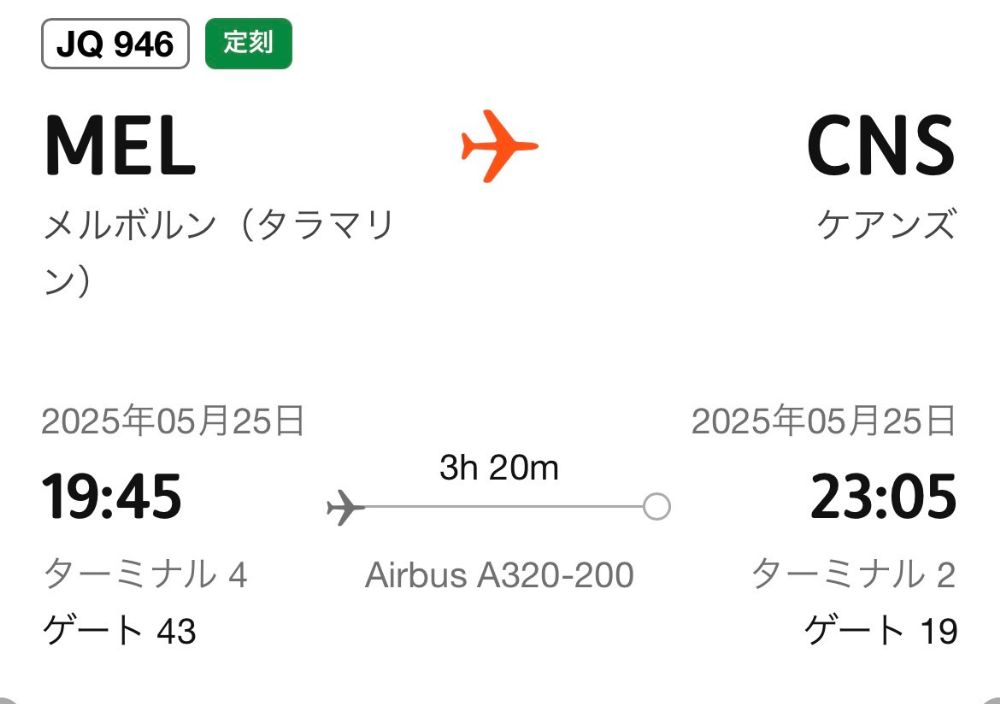Select the MEL departure airport code
Viewport: 1000px width, 704px height.
coord(121,145)
